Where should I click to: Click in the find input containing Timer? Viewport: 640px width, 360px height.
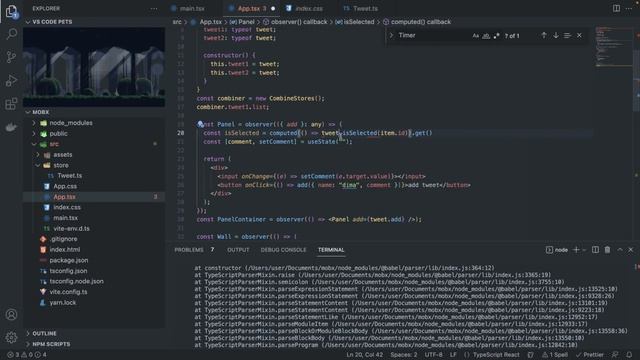click(433, 36)
